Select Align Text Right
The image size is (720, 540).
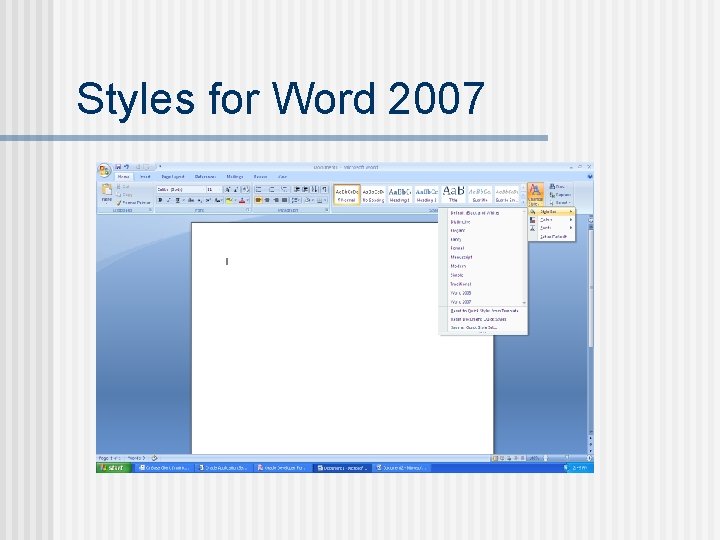click(276, 200)
